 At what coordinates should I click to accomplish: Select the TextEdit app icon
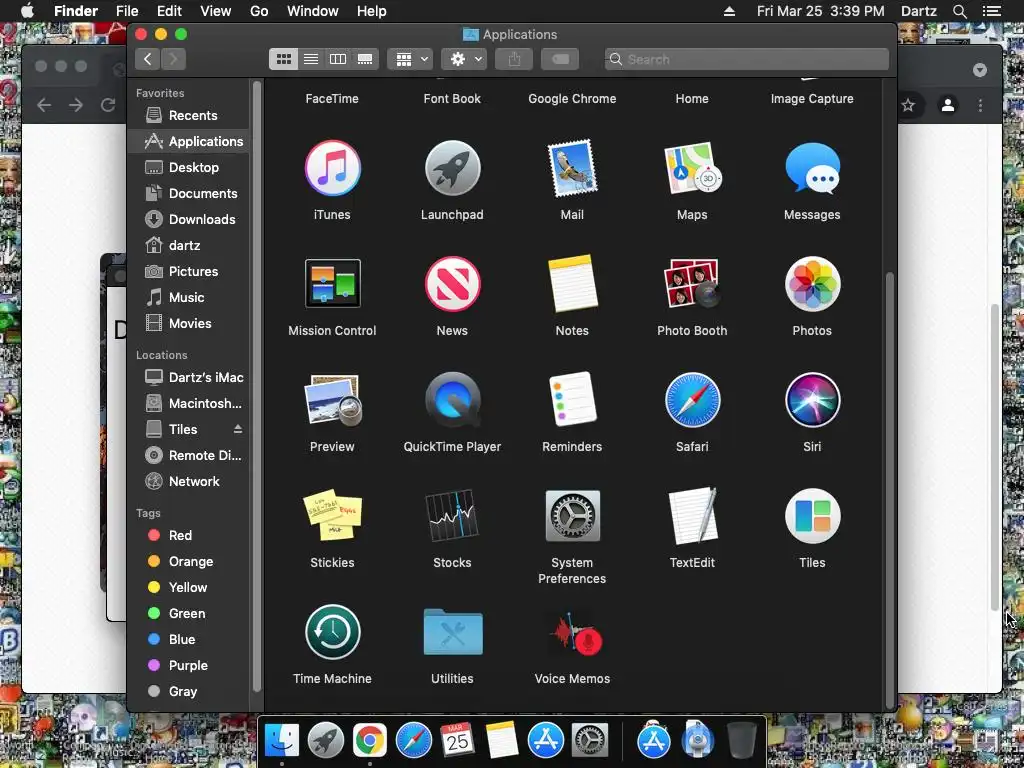coord(692,515)
